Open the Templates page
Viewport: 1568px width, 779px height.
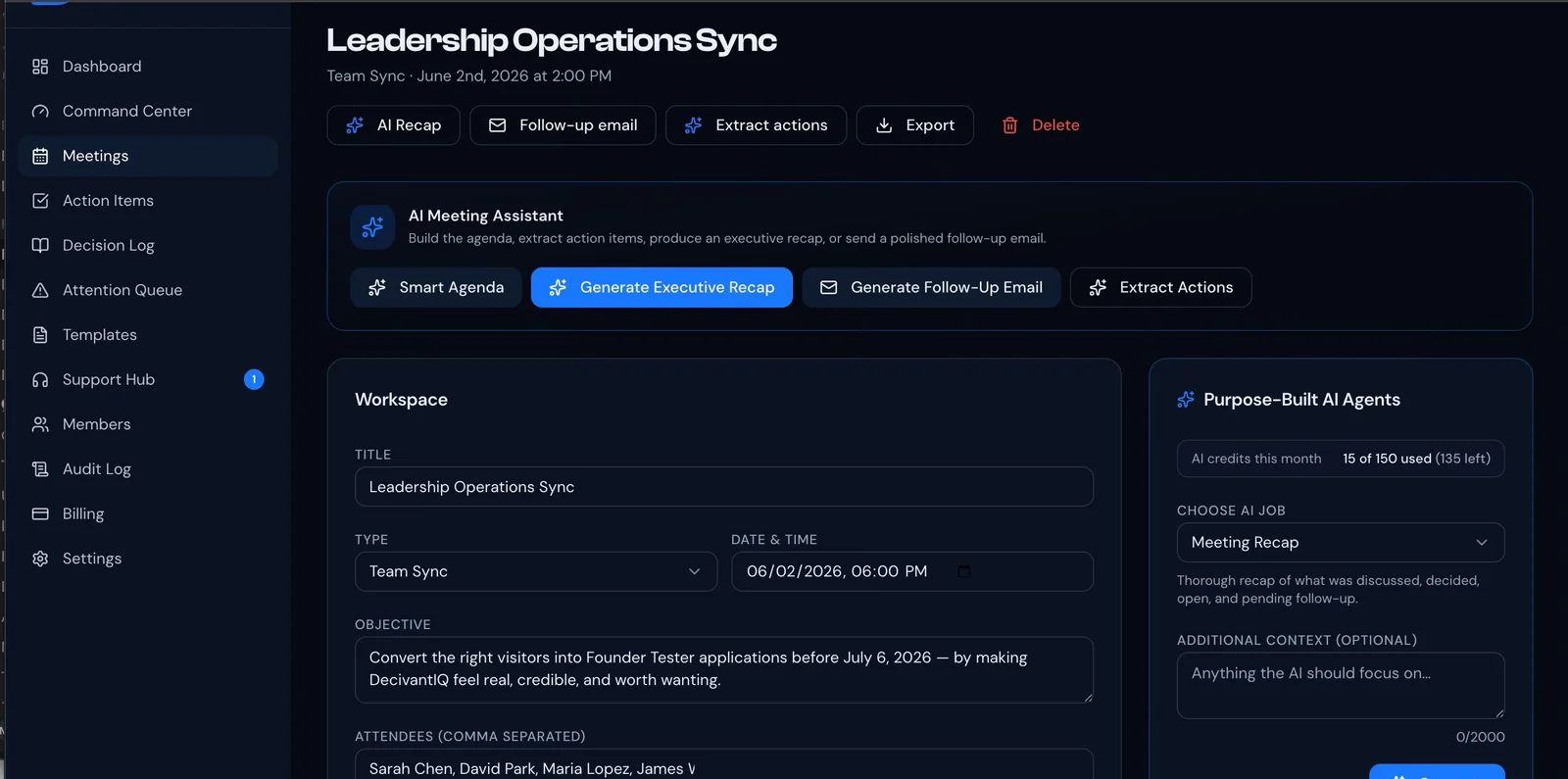tap(148, 335)
